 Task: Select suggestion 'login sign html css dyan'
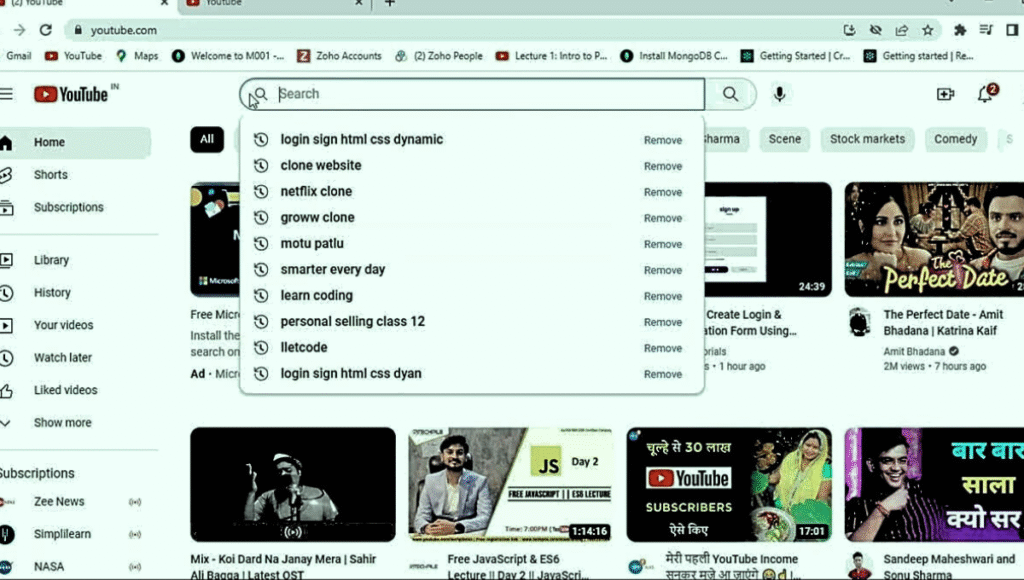pyautogui.click(x=351, y=374)
